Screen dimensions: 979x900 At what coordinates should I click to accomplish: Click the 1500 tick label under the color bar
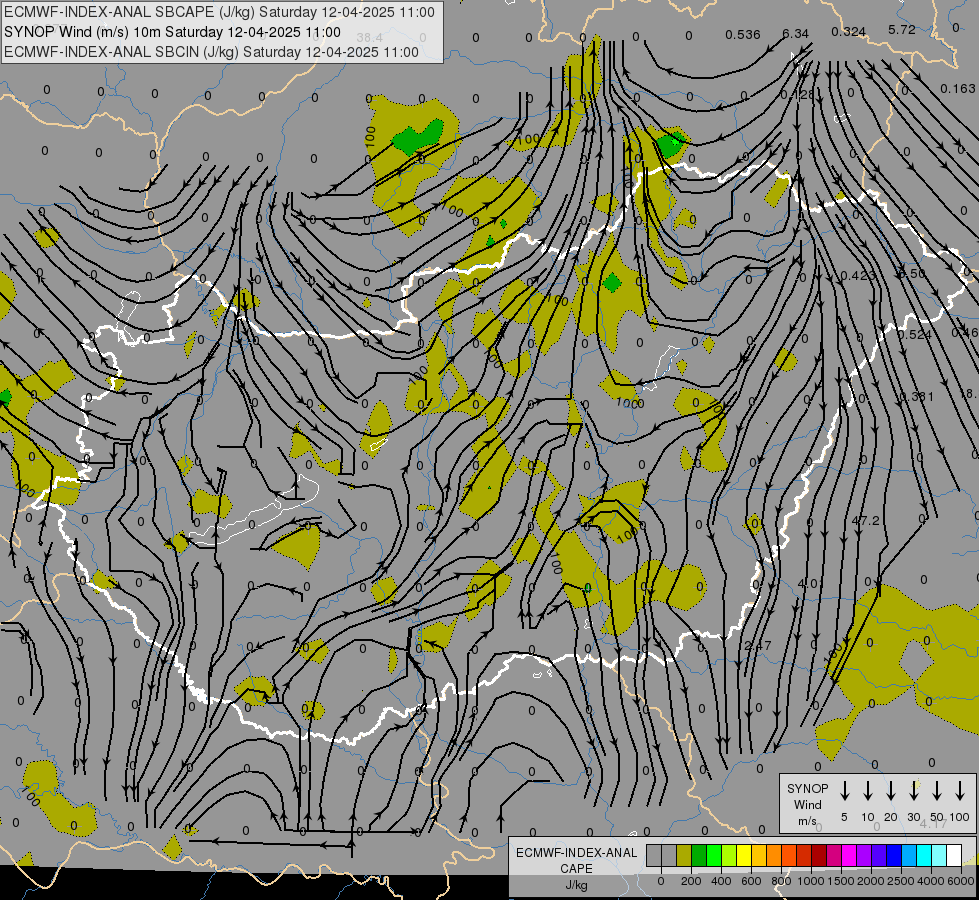click(841, 881)
